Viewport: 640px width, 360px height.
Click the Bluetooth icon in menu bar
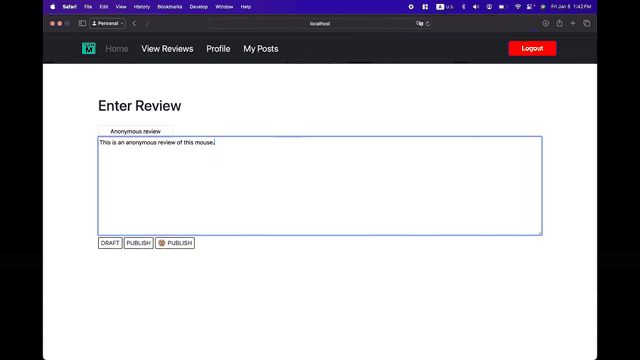[463, 7]
